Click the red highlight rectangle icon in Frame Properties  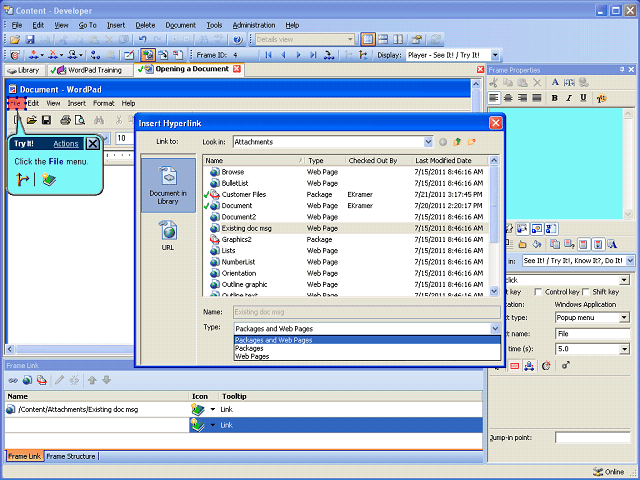coord(515,366)
